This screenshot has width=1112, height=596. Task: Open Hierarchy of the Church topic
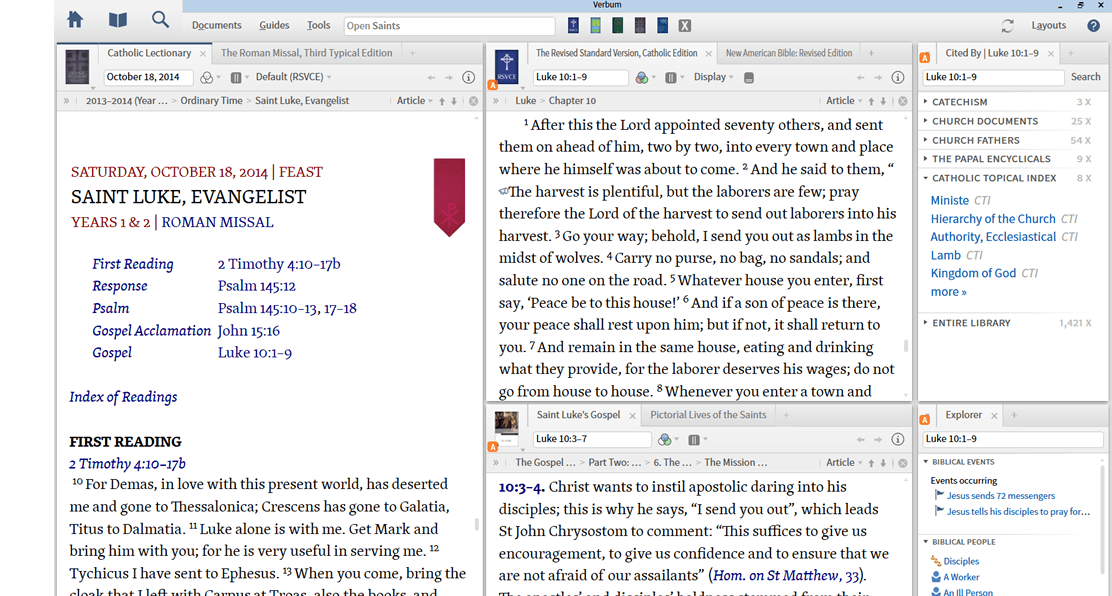pos(993,219)
